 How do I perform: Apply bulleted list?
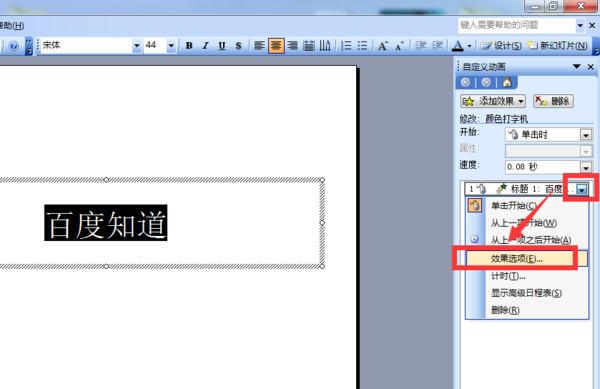362,46
